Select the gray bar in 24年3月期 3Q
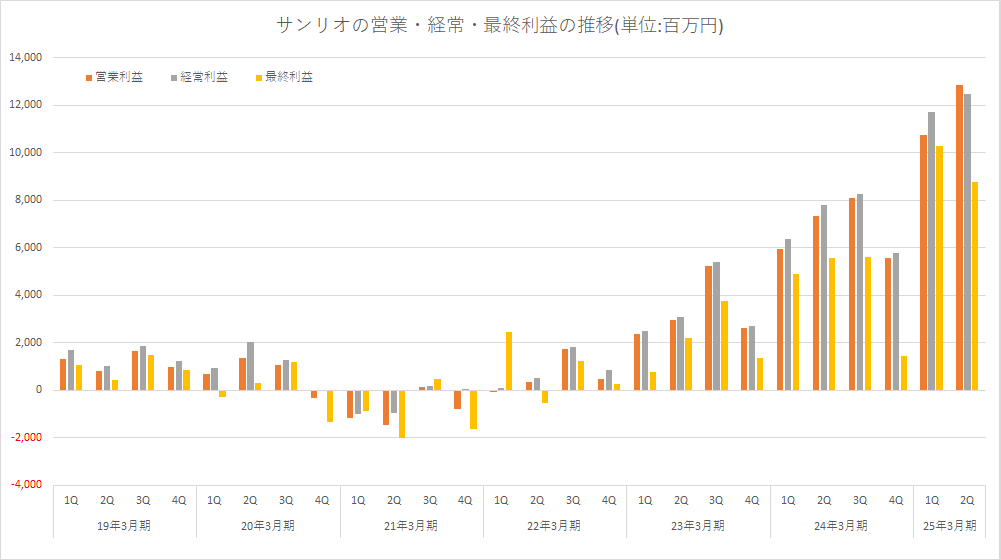Screen dimensions: 1001x560 point(860,292)
